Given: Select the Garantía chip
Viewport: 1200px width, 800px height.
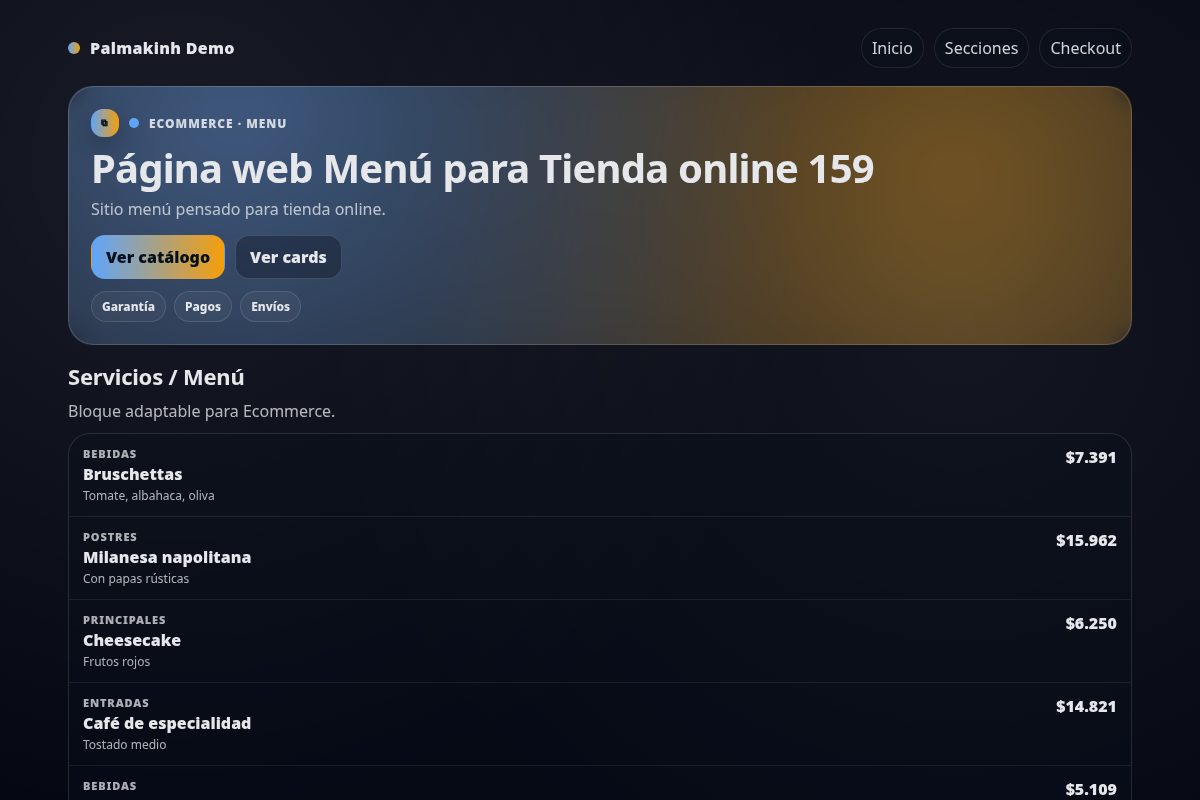Looking at the screenshot, I should click(x=128, y=306).
